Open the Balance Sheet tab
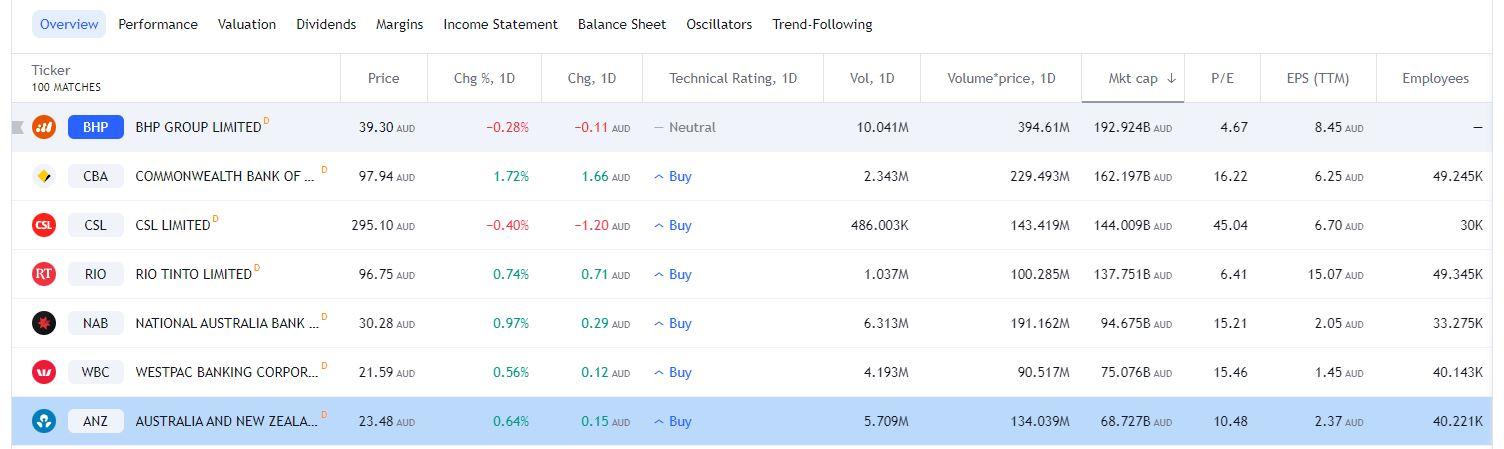Viewport: 1504px width, 449px height. pos(622,24)
